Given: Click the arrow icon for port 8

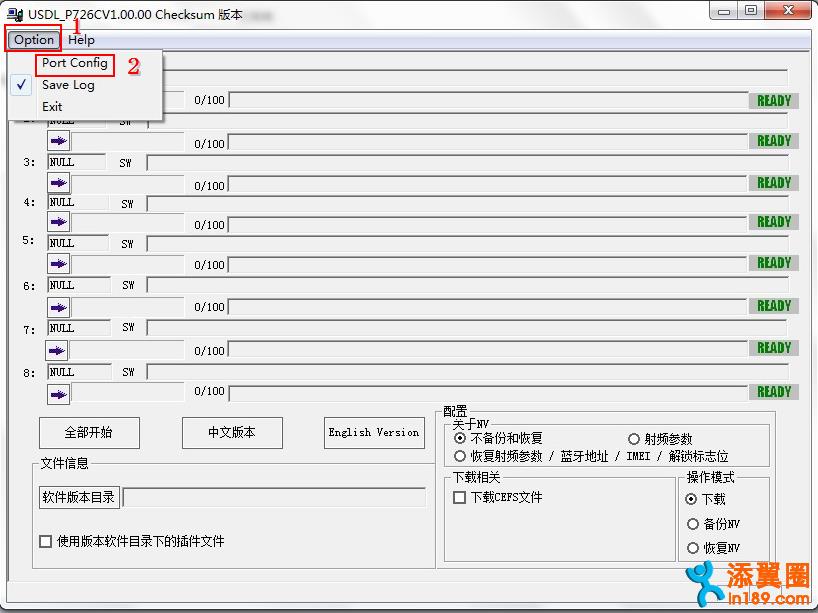Looking at the screenshot, I should coord(59,393).
